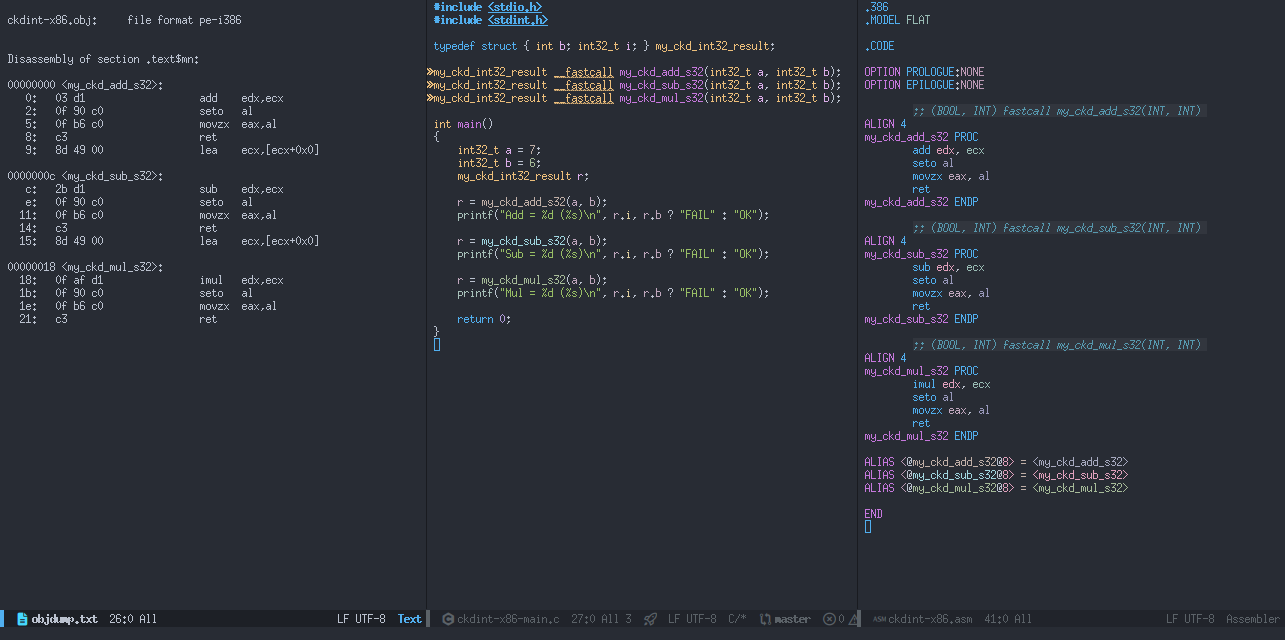This screenshot has width=1285, height=640.
Task: Click the "0000000c <my_ckd_sub_s32>:" symbol header
Action: (x=85, y=176)
